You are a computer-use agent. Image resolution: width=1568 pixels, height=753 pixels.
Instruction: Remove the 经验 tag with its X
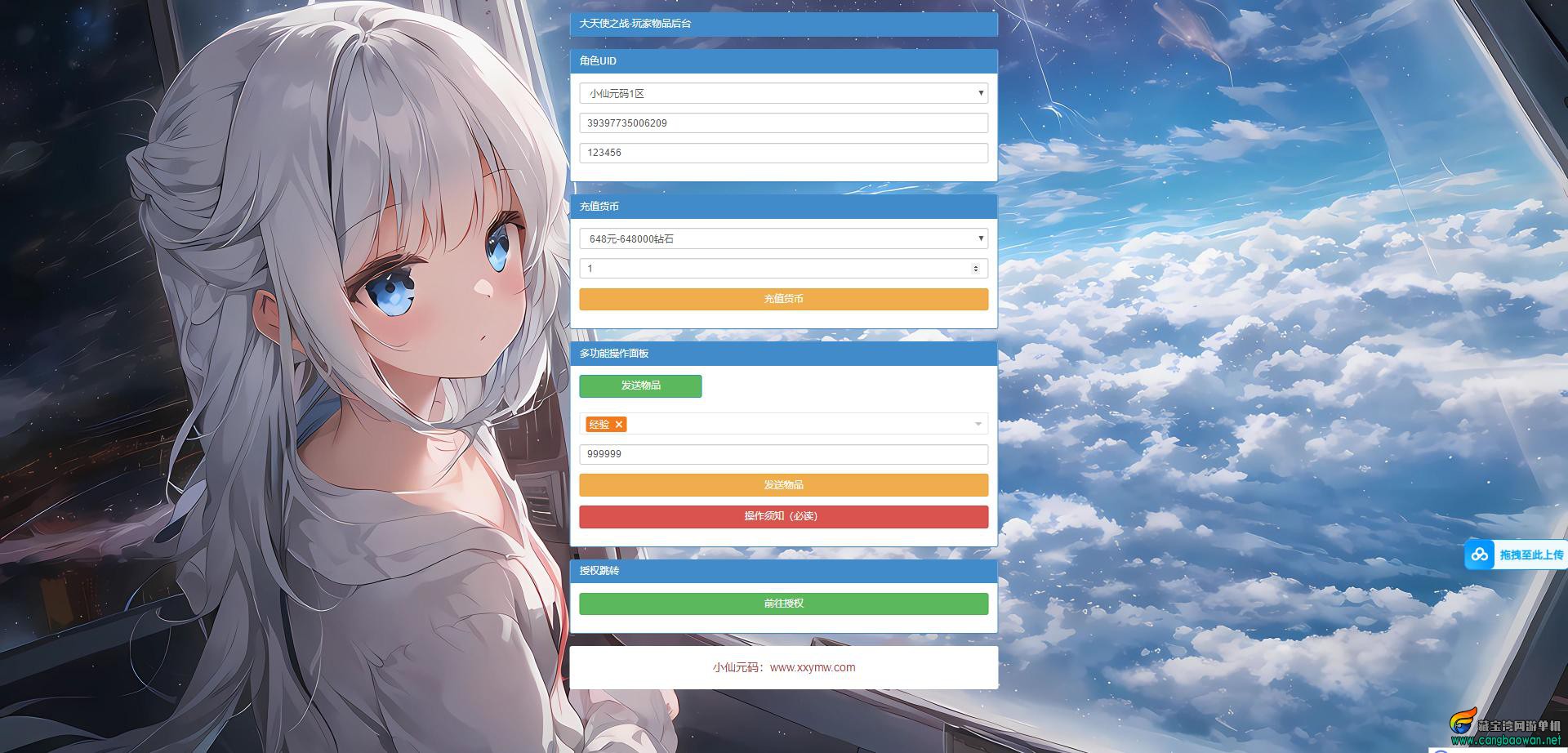[x=619, y=425]
